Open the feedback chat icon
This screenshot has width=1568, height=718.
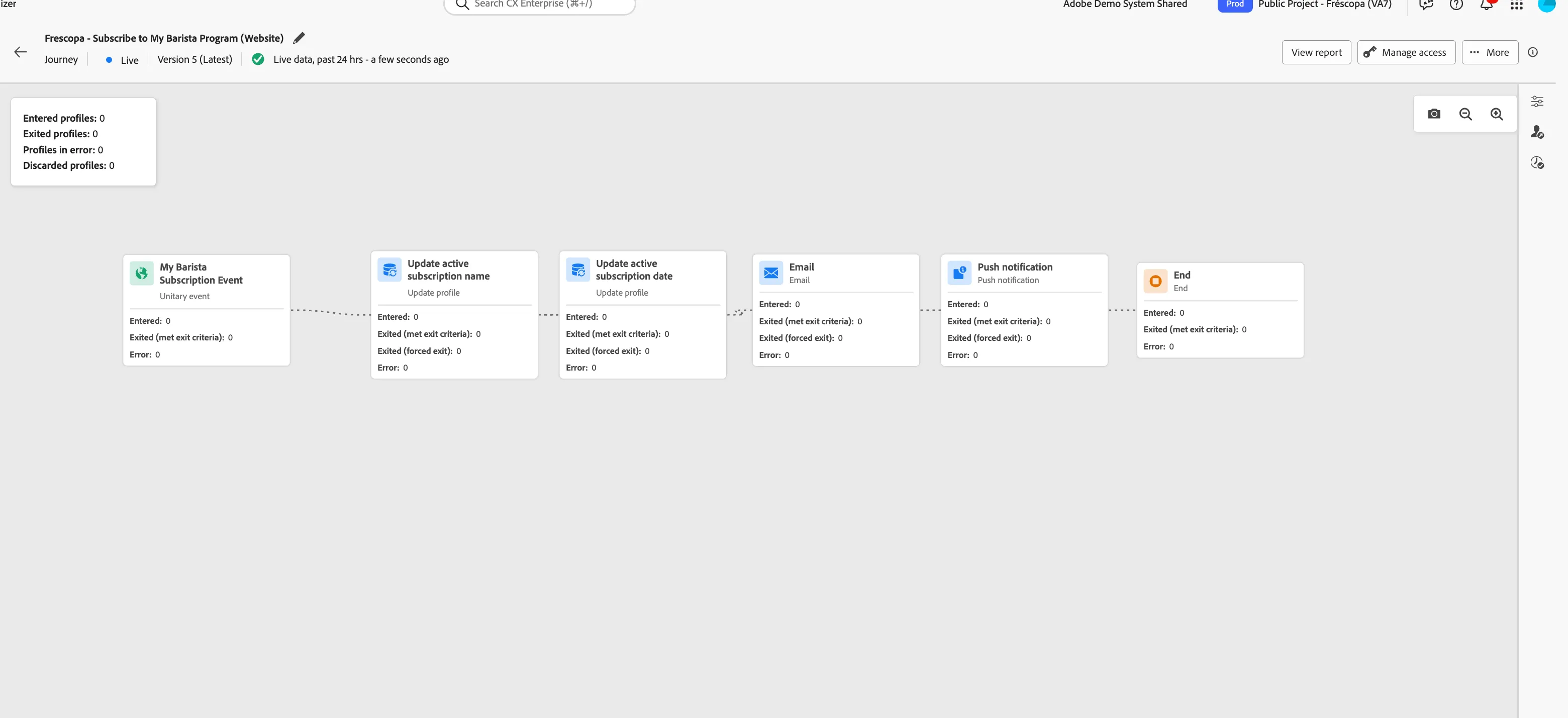click(x=1426, y=4)
